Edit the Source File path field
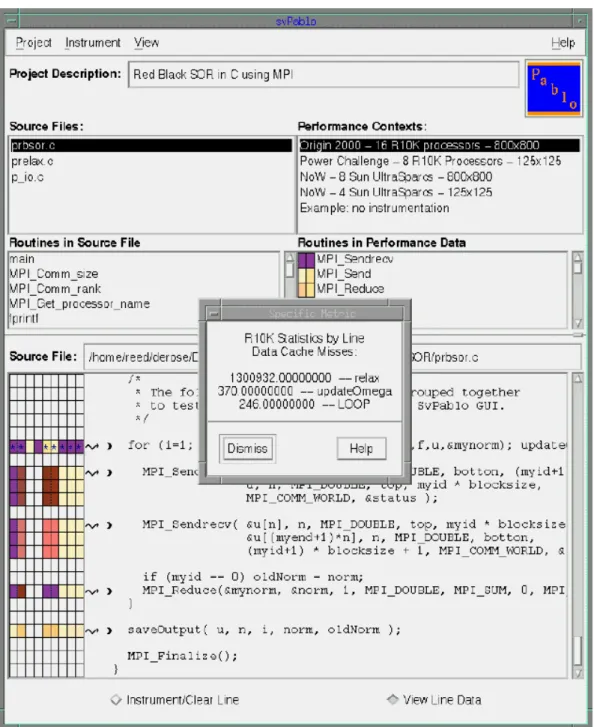 coord(332,357)
